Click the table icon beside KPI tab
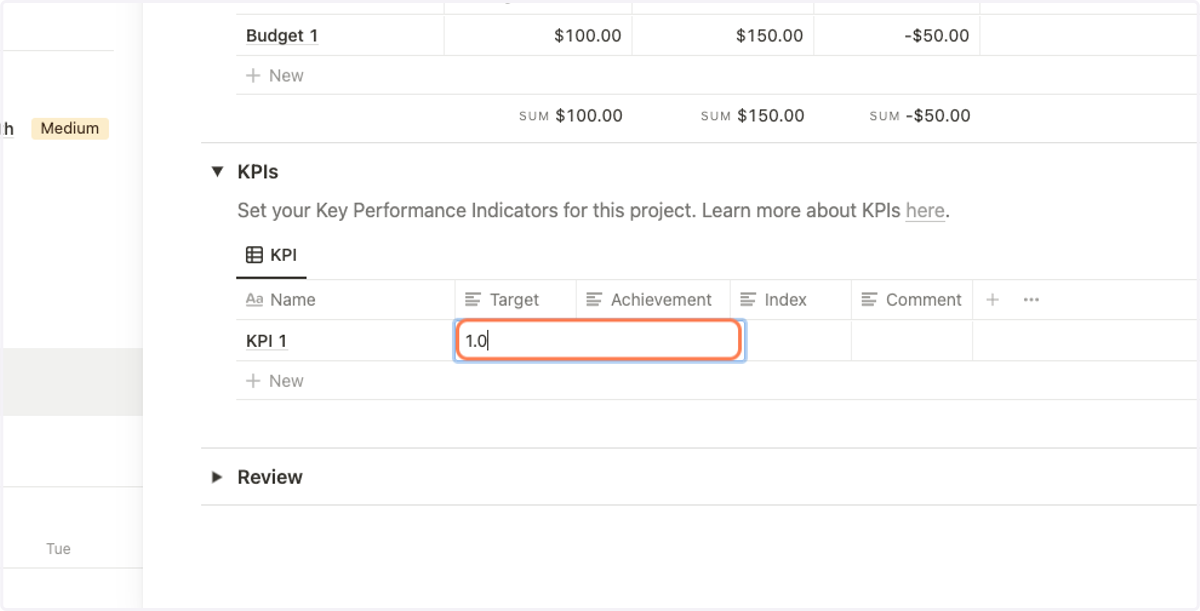Screen dimensions: 1200x611 coord(254,255)
